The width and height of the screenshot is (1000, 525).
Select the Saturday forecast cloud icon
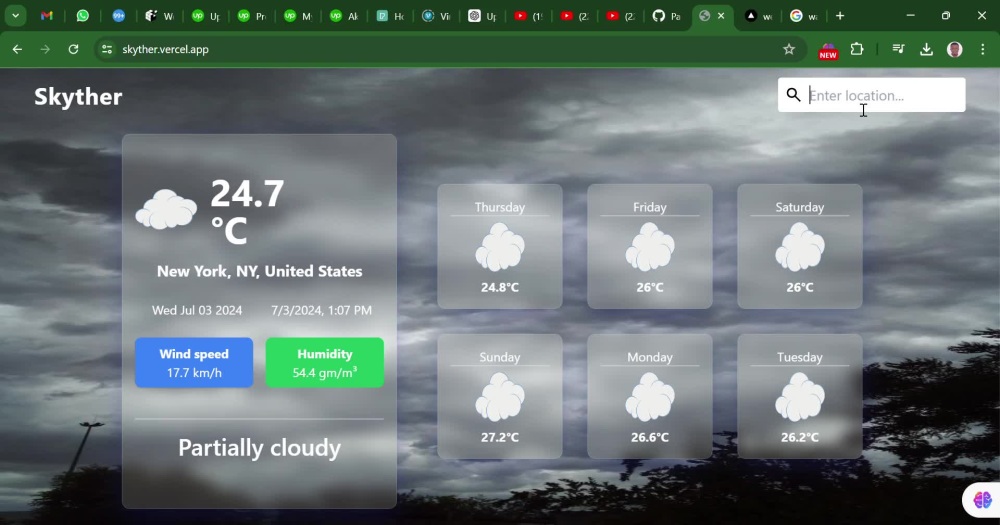pos(800,247)
